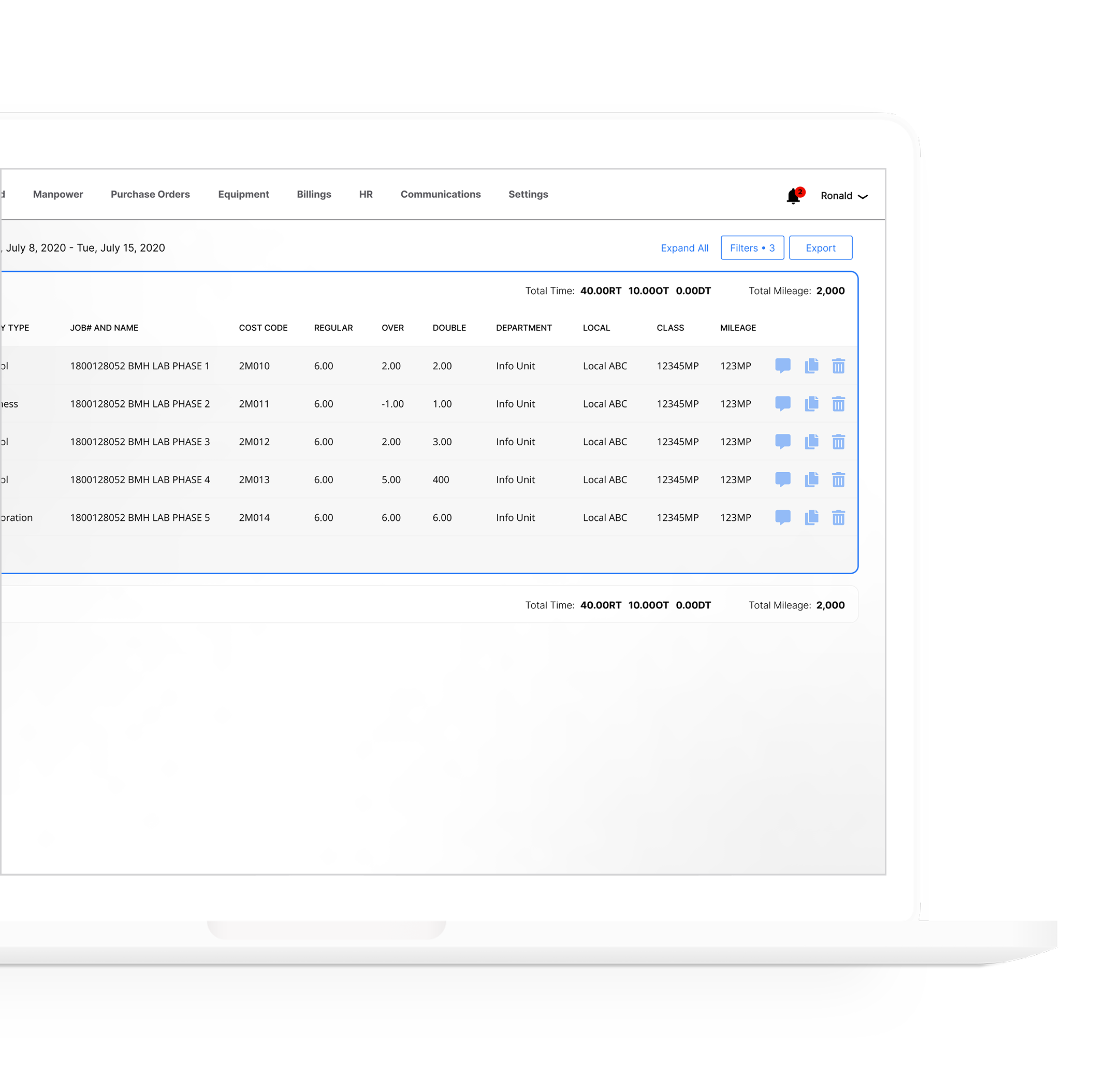The width and height of the screenshot is (1093, 1092).
Task: Select job 1800128052 BMH LAB PHASE 4
Action: tap(140, 480)
